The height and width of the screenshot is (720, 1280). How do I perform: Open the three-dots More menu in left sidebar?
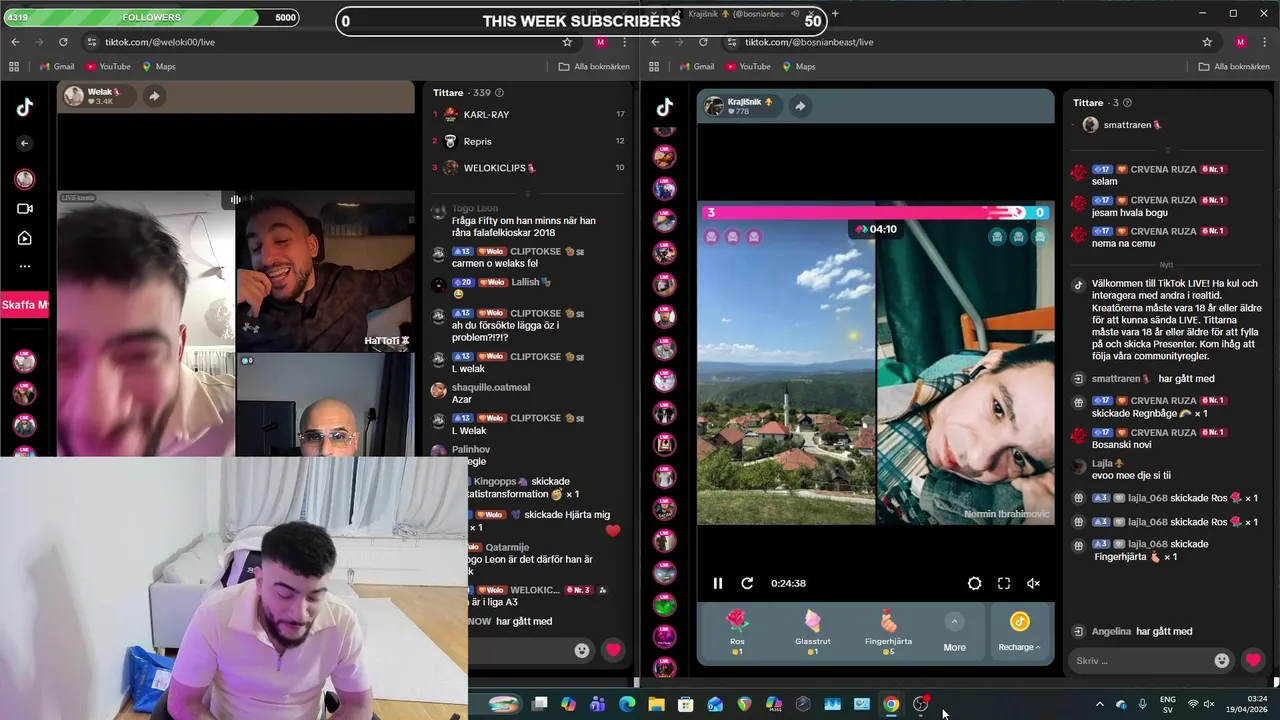coord(25,266)
